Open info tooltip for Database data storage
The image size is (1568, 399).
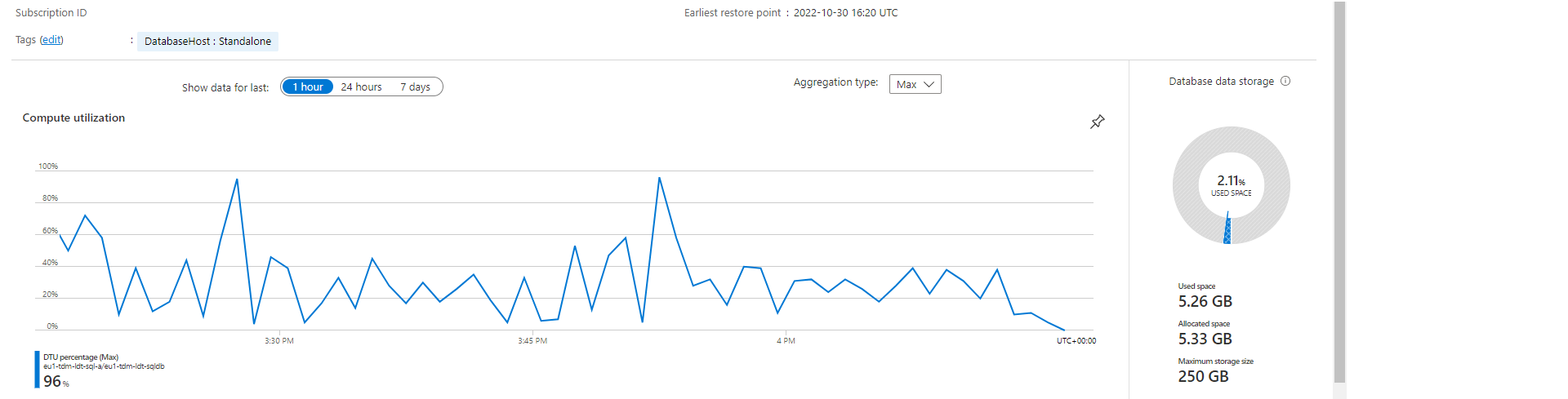point(1285,81)
